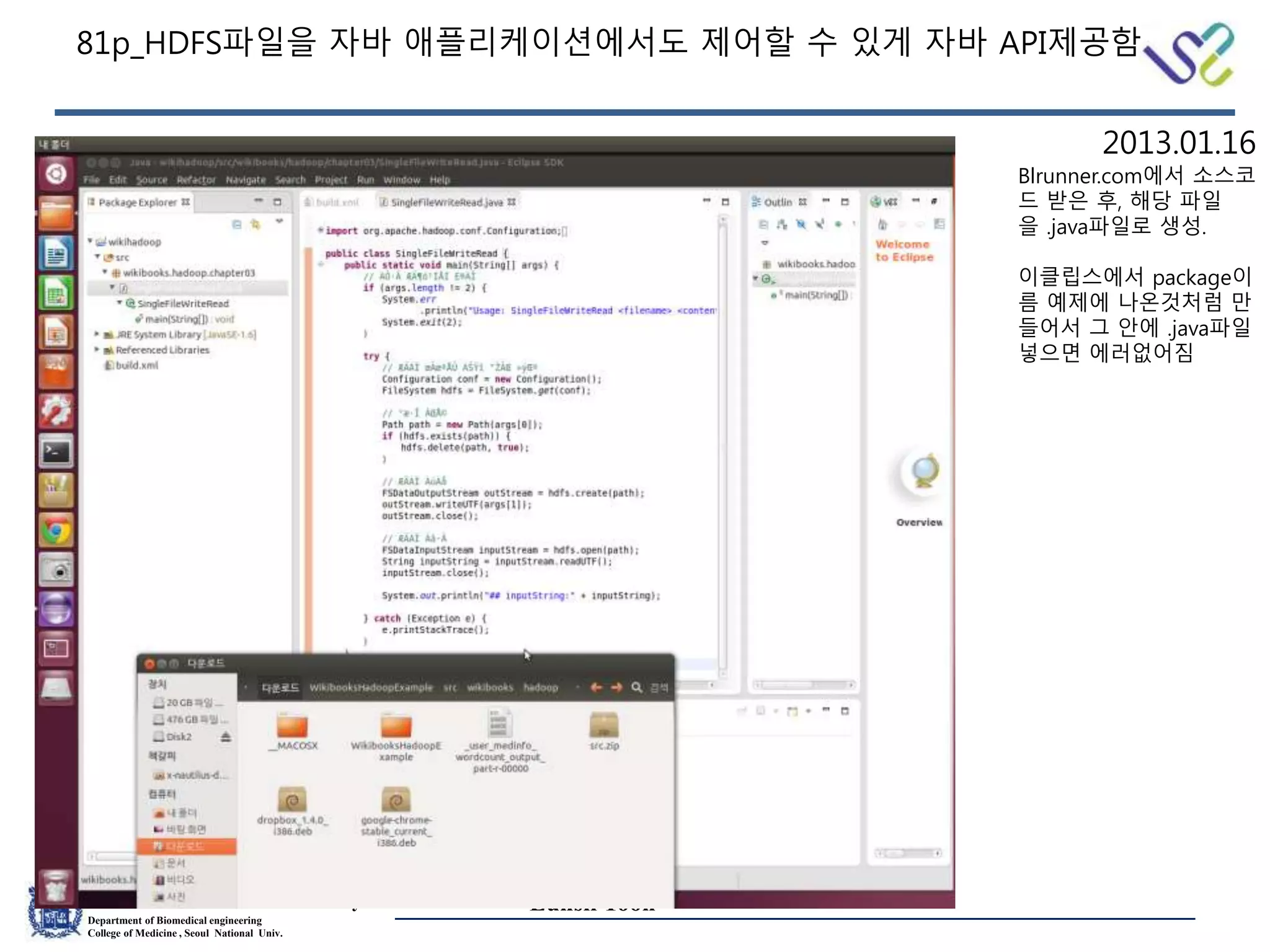Select the SingleFileWriteRead.java editor tab
This screenshot has width=1270, height=952.
(447, 202)
